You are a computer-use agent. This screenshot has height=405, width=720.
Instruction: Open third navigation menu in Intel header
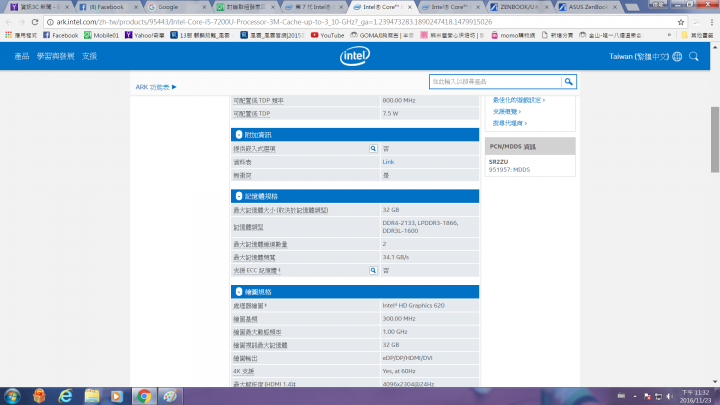click(x=89, y=56)
